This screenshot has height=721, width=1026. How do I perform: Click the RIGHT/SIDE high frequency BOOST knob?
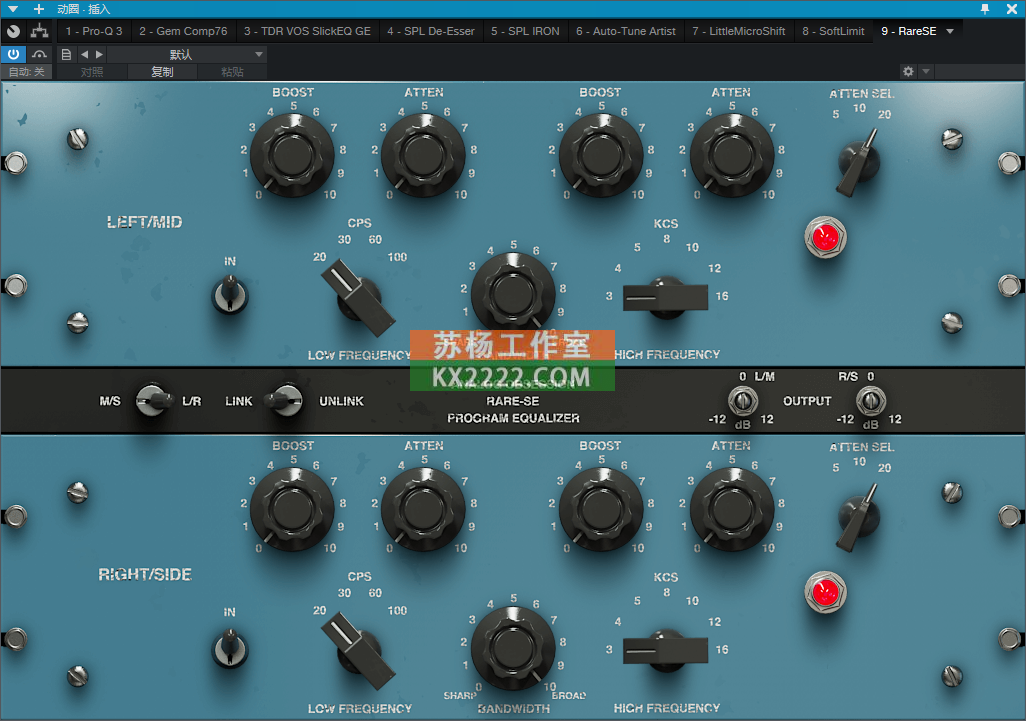(601, 508)
